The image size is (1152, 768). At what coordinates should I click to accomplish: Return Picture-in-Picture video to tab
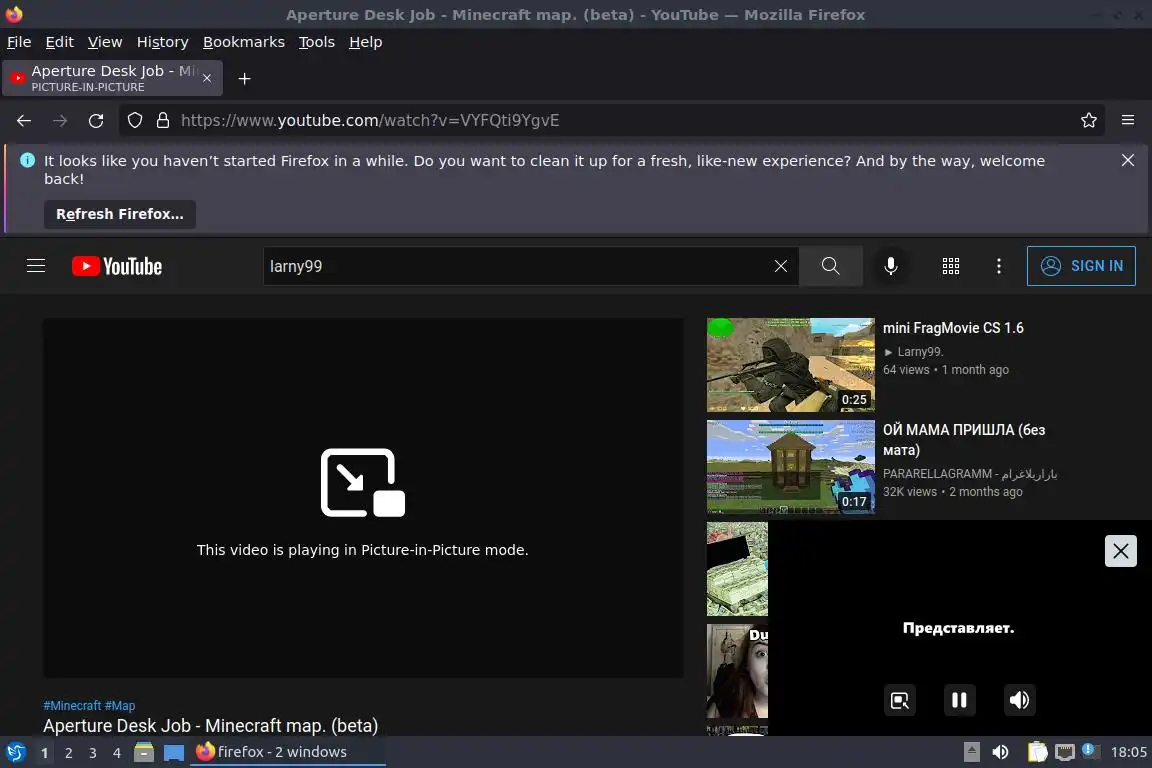[x=899, y=700]
